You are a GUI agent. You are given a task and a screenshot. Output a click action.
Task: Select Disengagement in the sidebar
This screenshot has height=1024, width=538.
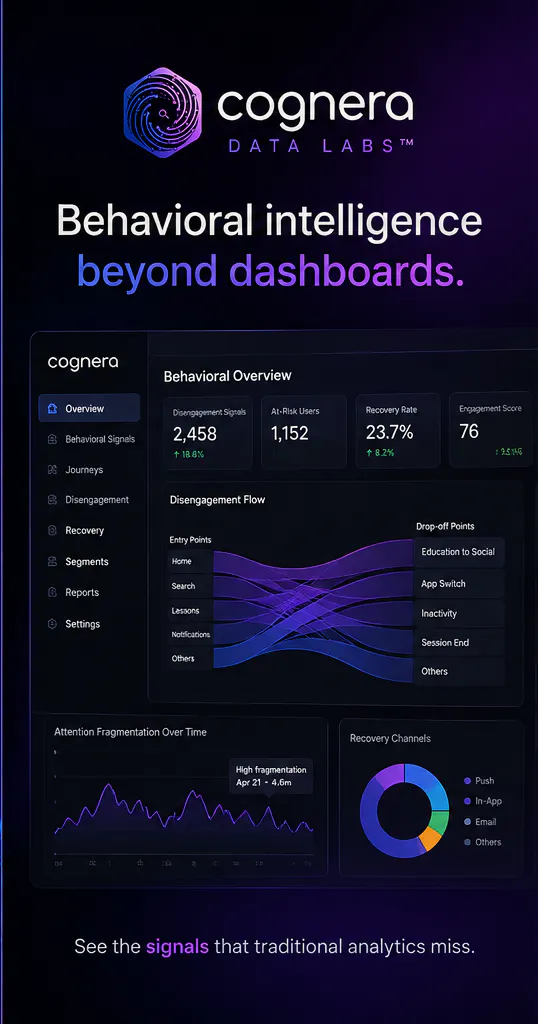[x=97, y=500]
